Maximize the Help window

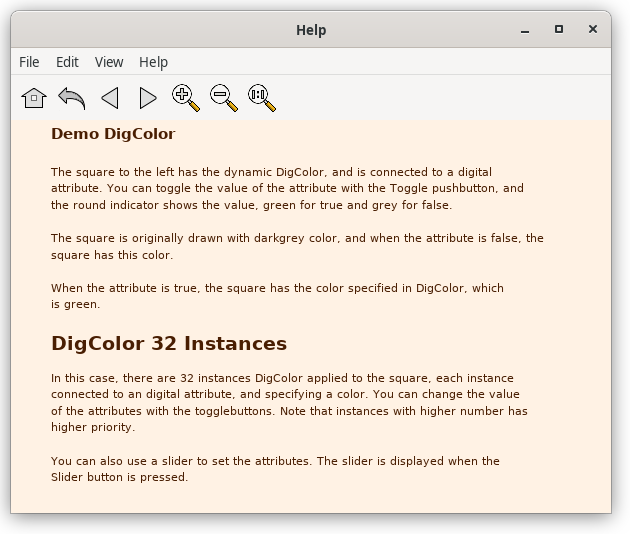tap(559, 29)
